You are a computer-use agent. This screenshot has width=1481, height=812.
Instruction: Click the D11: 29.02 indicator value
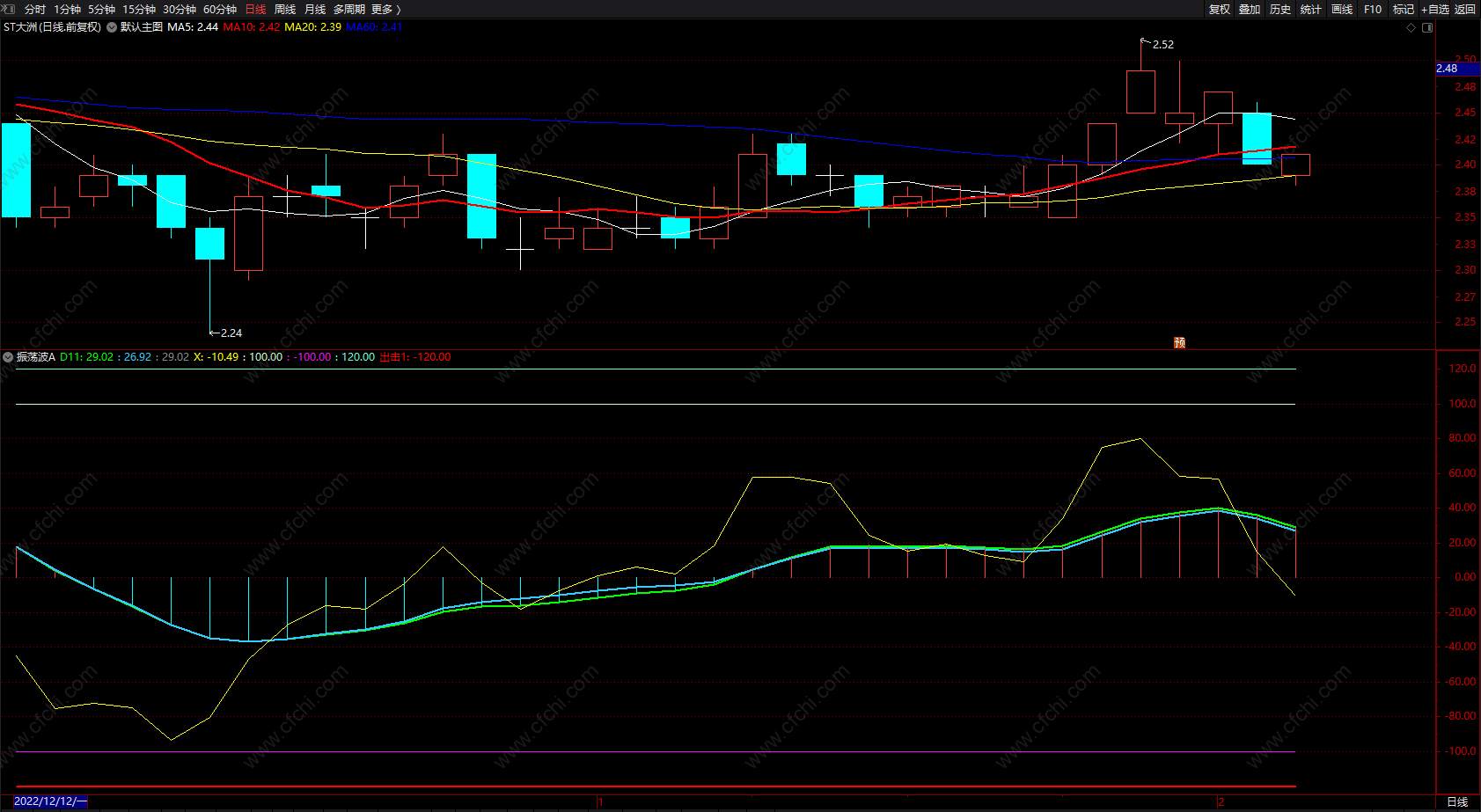86,357
